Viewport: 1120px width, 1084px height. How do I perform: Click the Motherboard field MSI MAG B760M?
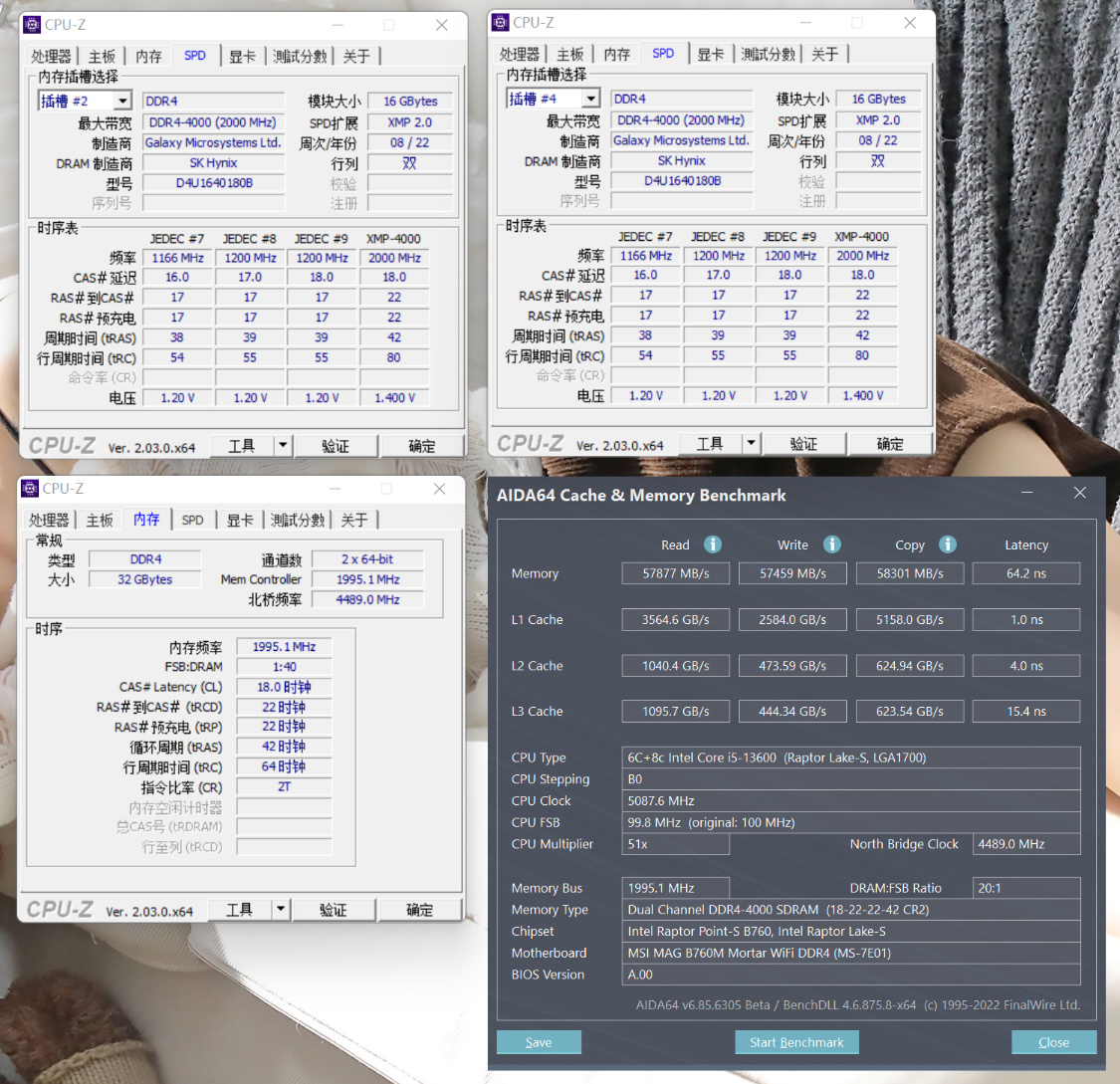pos(851,953)
